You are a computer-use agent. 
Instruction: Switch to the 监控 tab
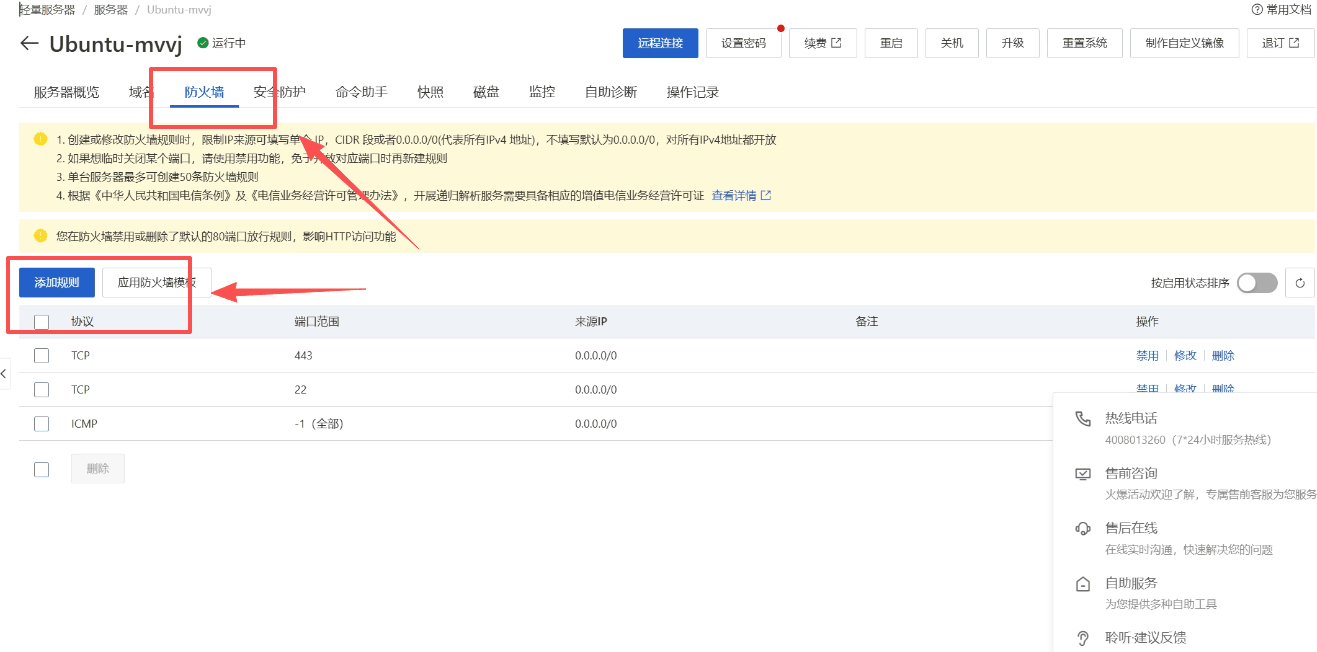(x=542, y=92)
